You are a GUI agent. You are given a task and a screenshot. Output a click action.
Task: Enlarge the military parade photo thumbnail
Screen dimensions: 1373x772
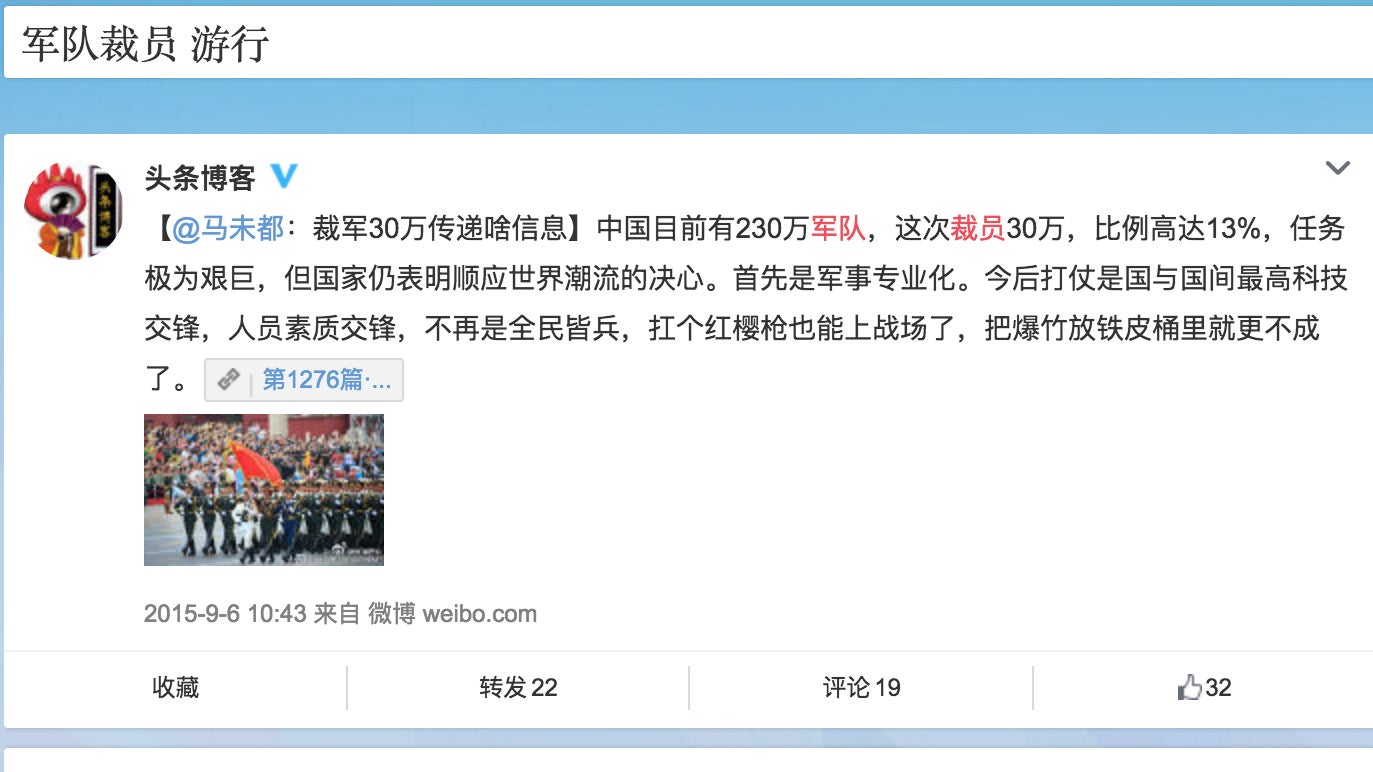[264, 490]
